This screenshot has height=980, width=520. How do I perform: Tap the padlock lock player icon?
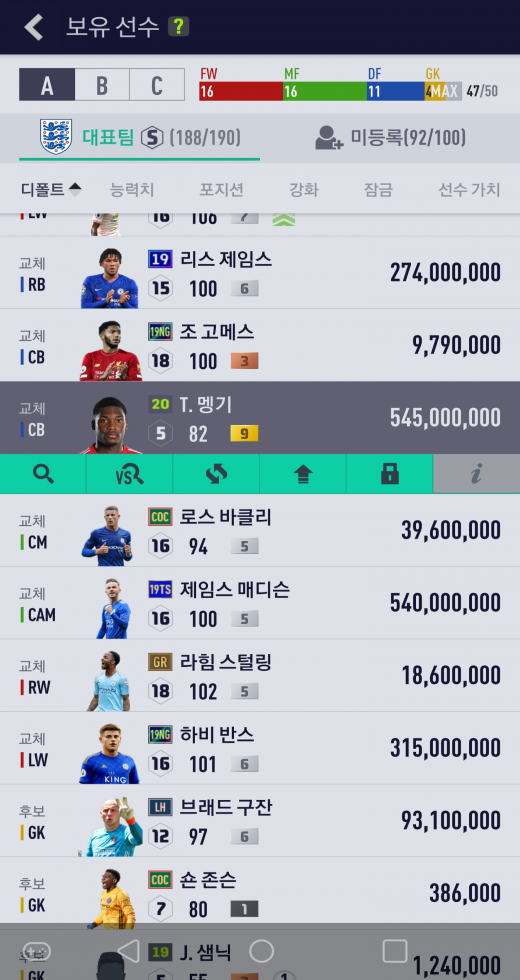(389, 474)
